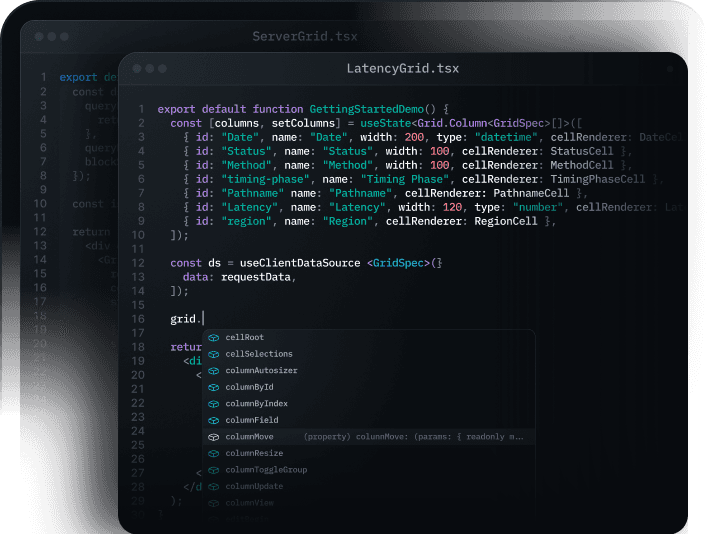This screenshot has width=708, height=554.
Task: Place cursor after grid. on line 16
Action: coord(203,319)
